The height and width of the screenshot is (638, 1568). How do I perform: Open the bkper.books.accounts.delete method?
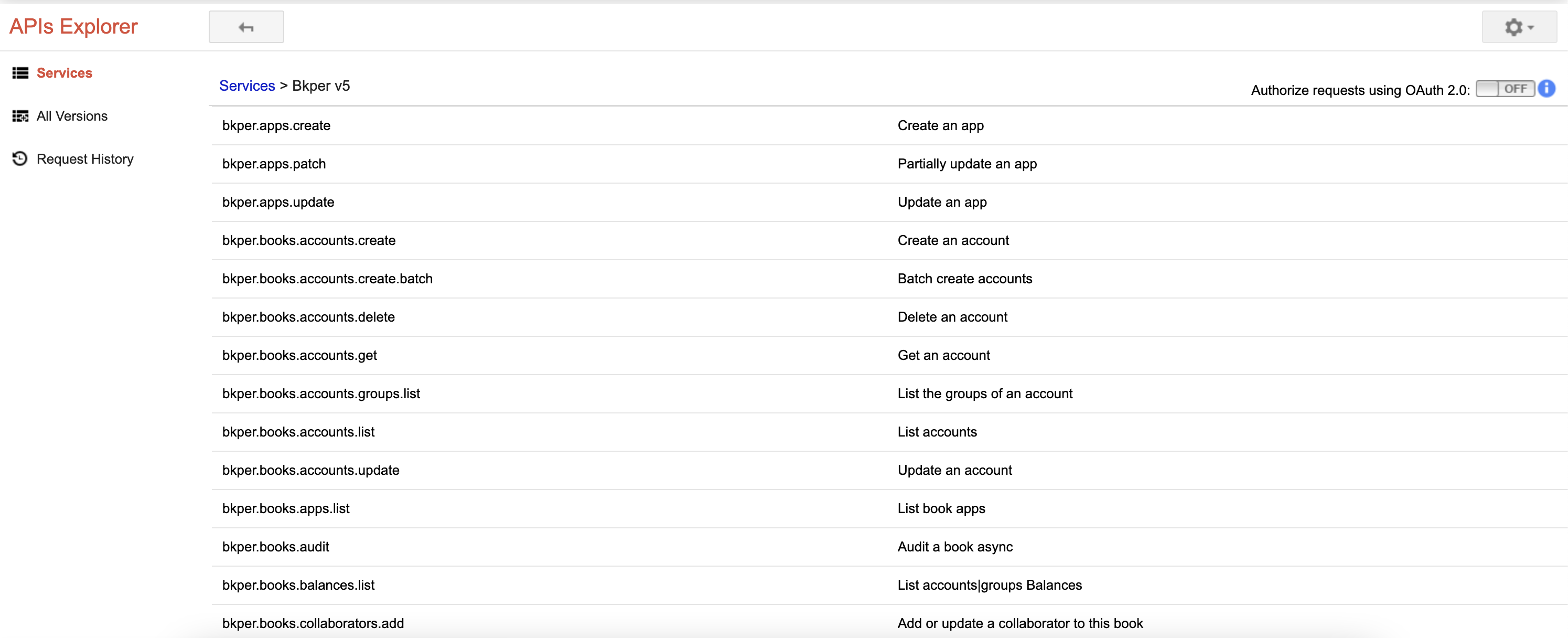click(308, 316)
